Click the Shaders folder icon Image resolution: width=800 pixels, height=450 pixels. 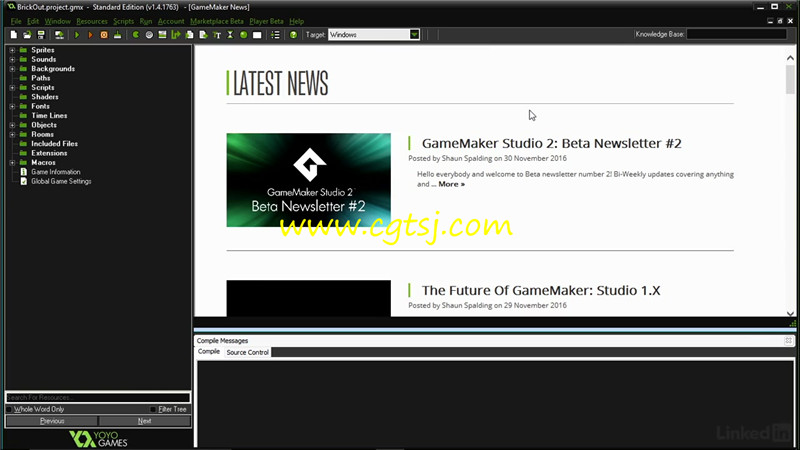coord(23,96)
